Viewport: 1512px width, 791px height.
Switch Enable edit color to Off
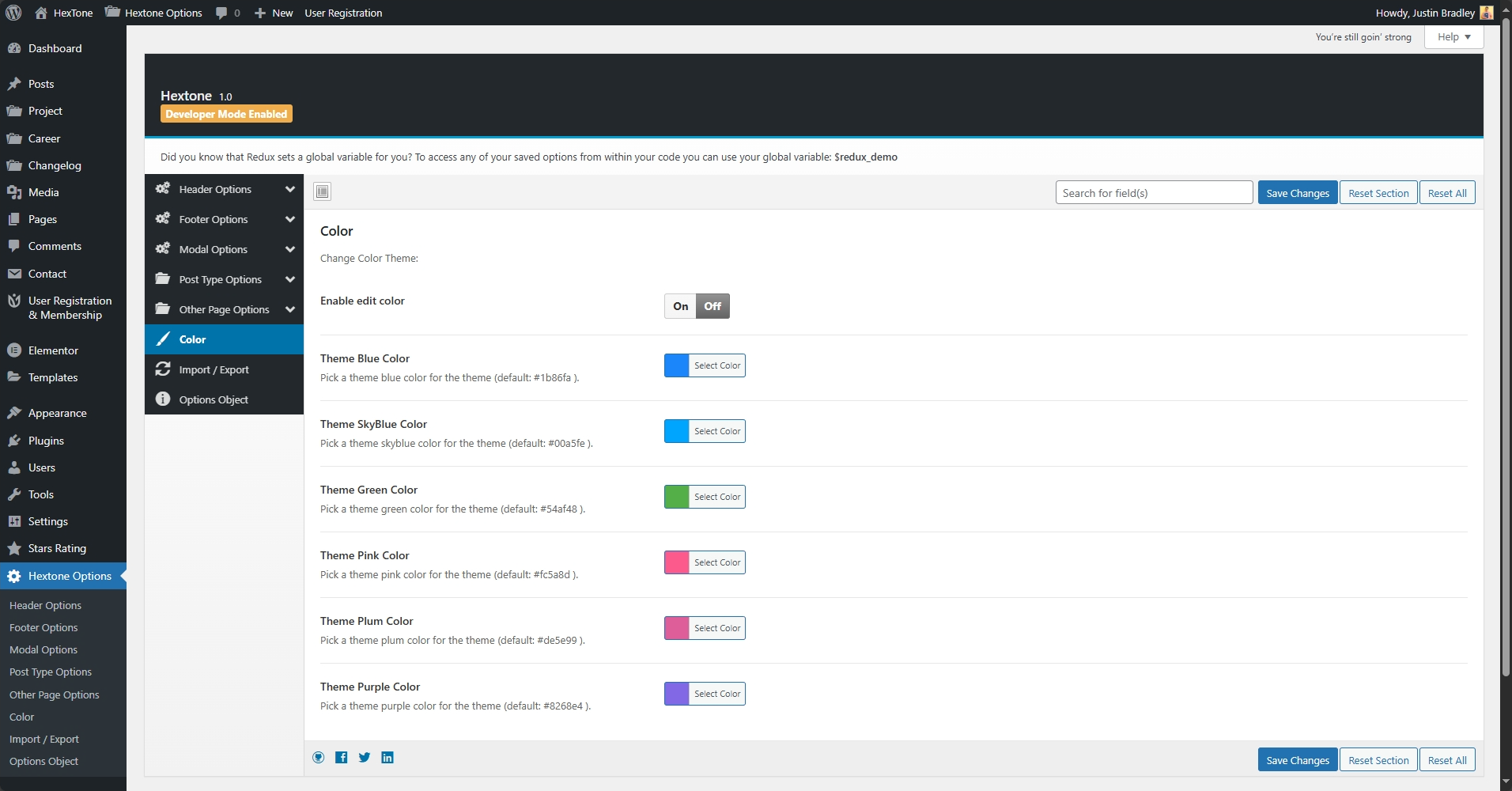(713, 306)
